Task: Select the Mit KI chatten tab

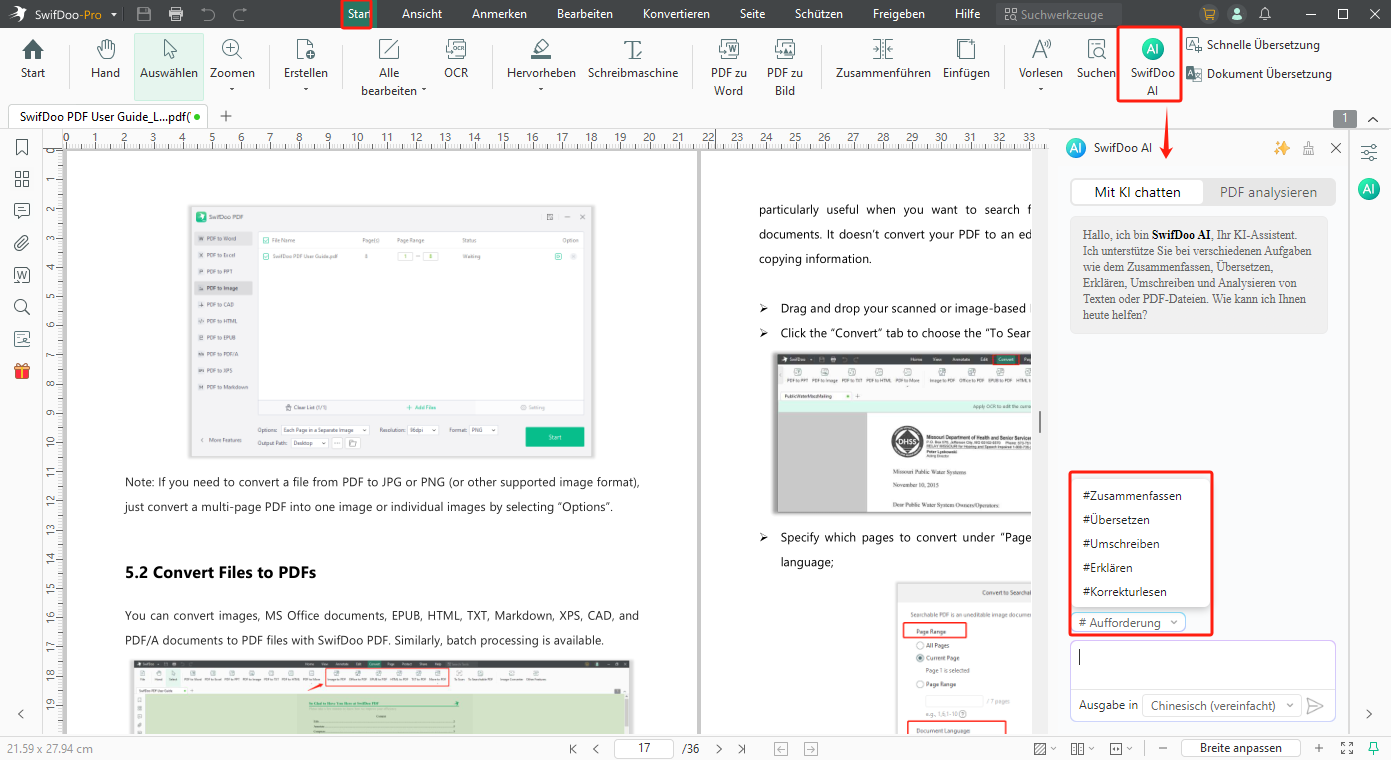Action: (1137, 192)
